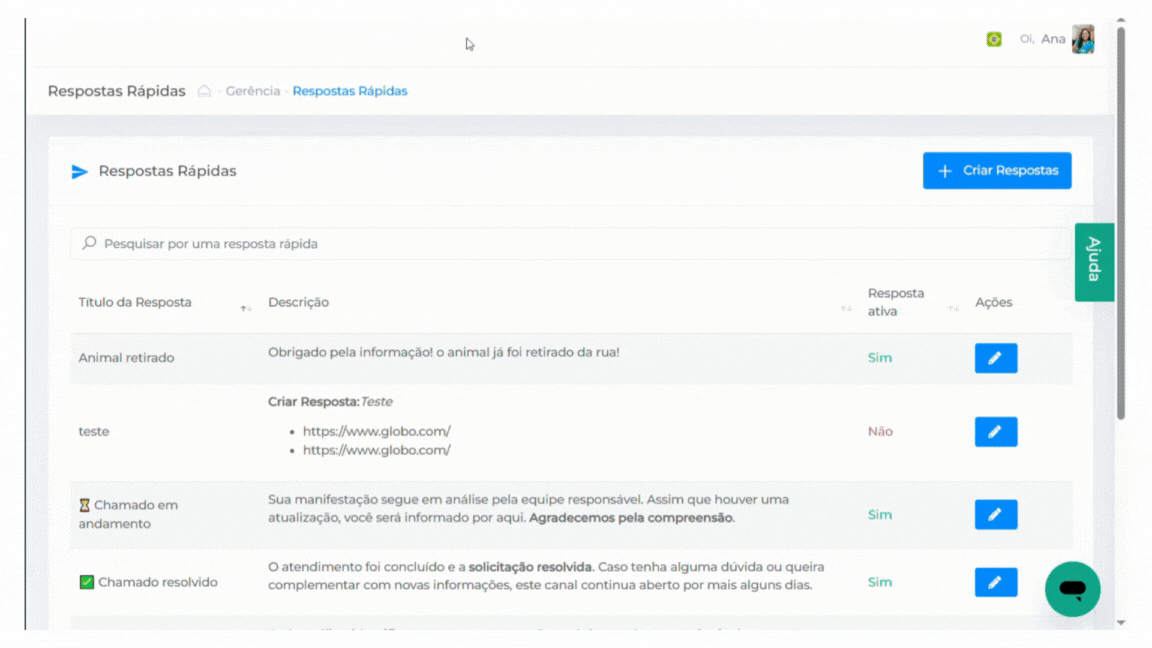Click the 'O atendimento foi concluído' description
1152x648 pixels.
coord(546,576)
